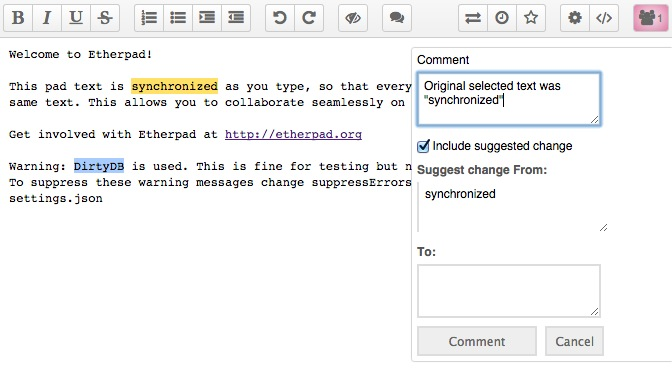Open import/export via the arrows icon
The width and height of the screenshot is (672, 370).
tap(473, 18)
